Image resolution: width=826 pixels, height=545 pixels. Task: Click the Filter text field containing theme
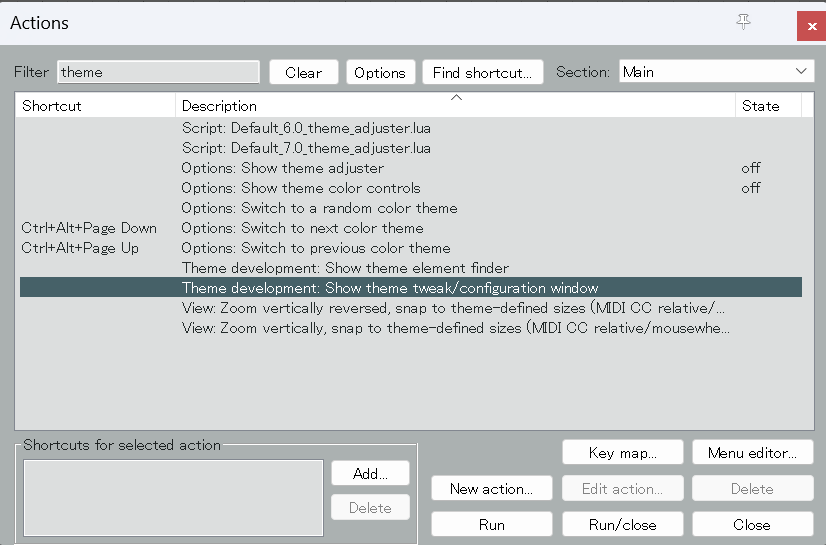pos(158,72)
